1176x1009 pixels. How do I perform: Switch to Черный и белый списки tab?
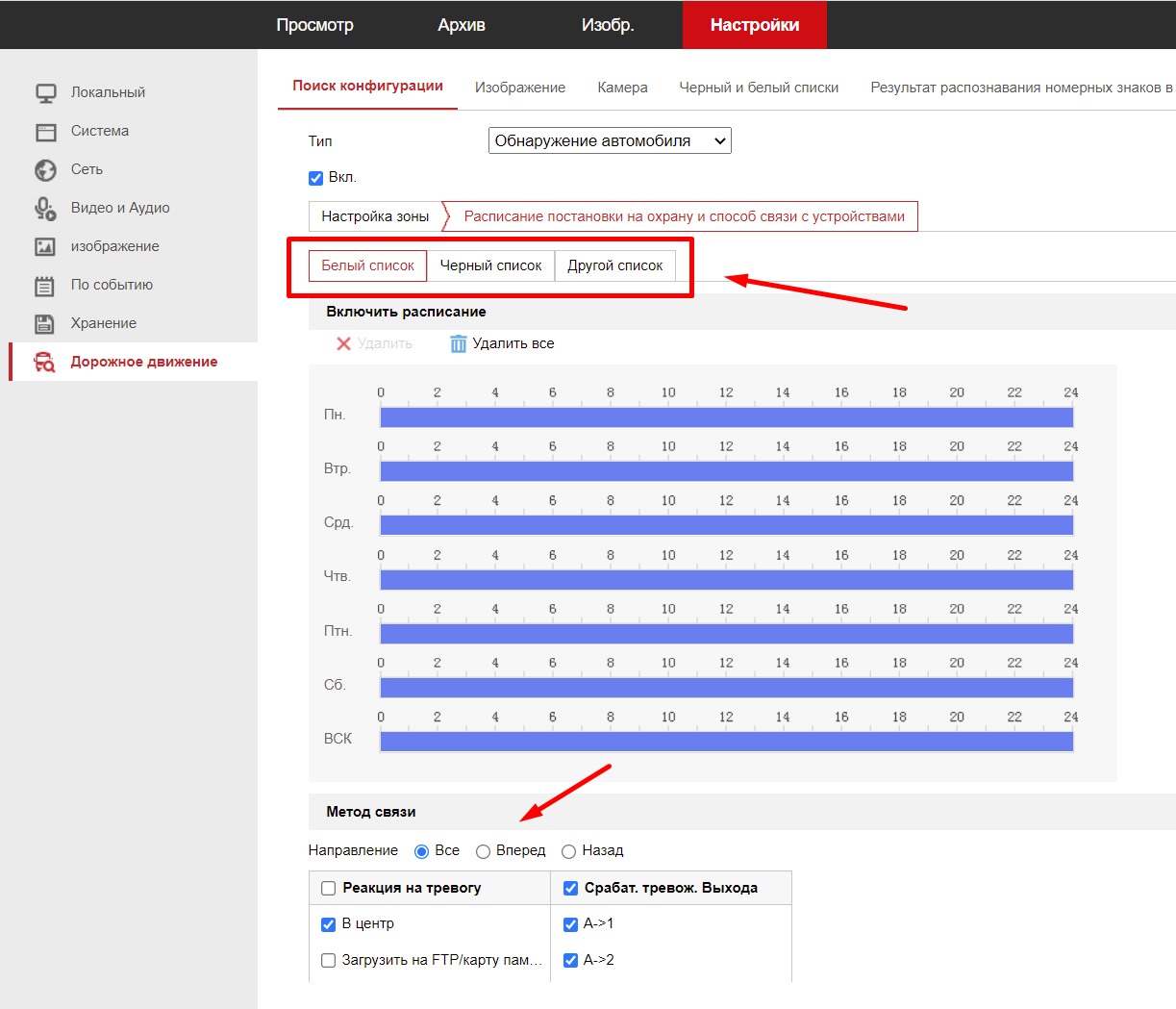759,88
